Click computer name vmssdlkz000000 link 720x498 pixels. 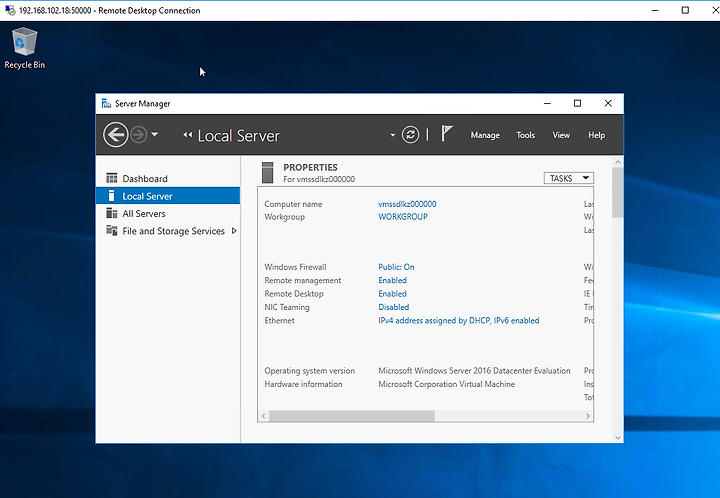[407, 204]
